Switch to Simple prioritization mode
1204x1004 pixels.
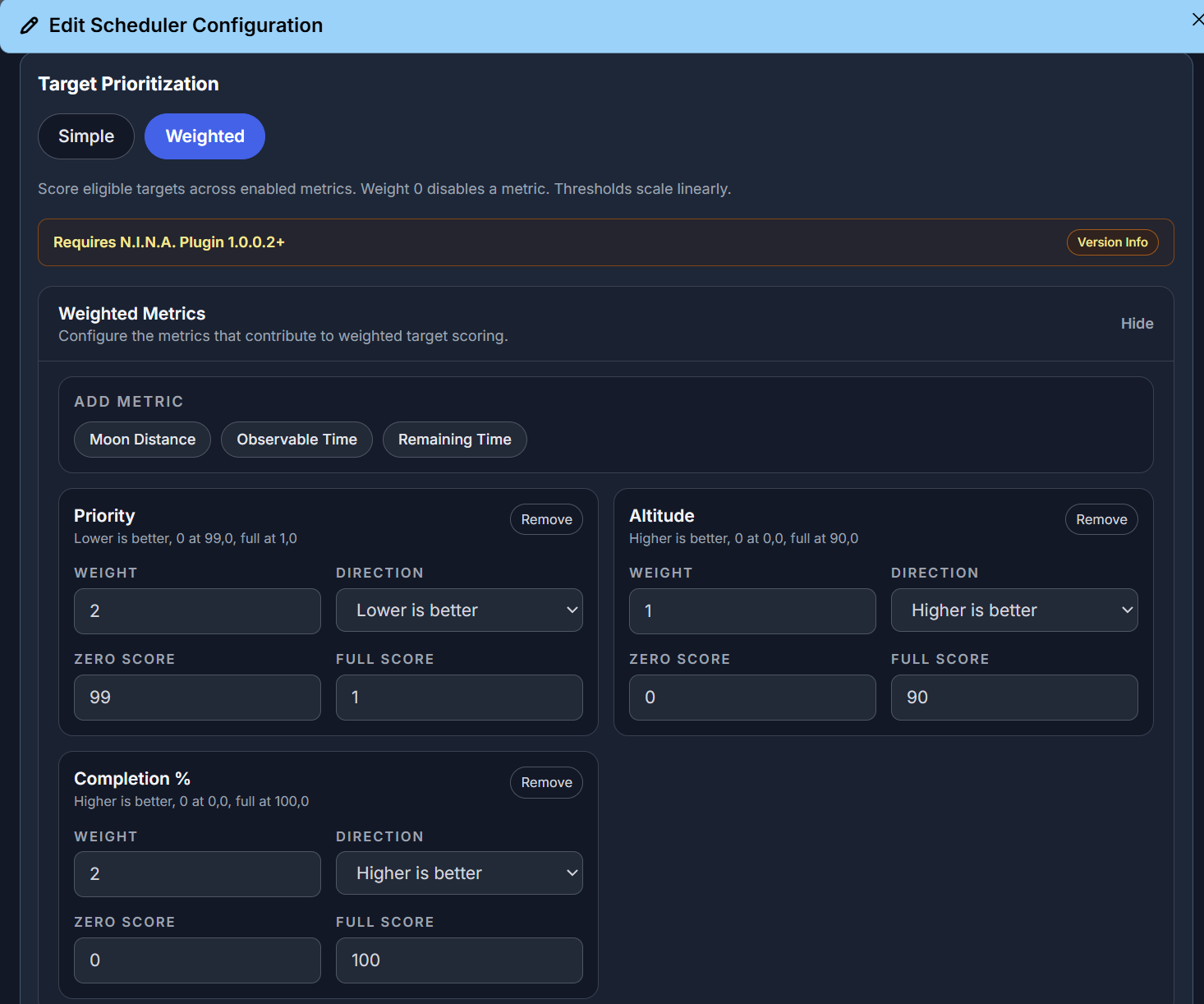click(86, 136)
